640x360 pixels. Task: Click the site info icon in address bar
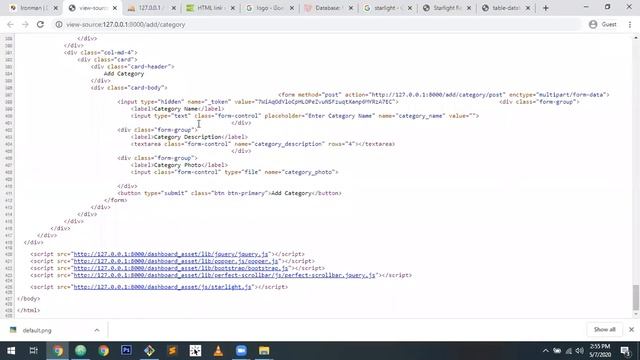[59, 24]
